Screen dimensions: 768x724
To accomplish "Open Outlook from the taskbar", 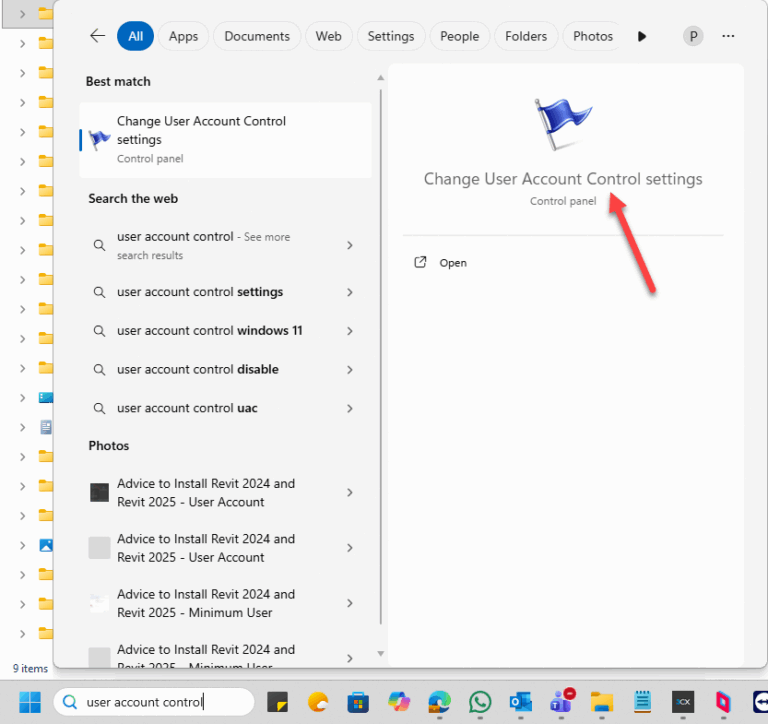I will pos(520,702).
